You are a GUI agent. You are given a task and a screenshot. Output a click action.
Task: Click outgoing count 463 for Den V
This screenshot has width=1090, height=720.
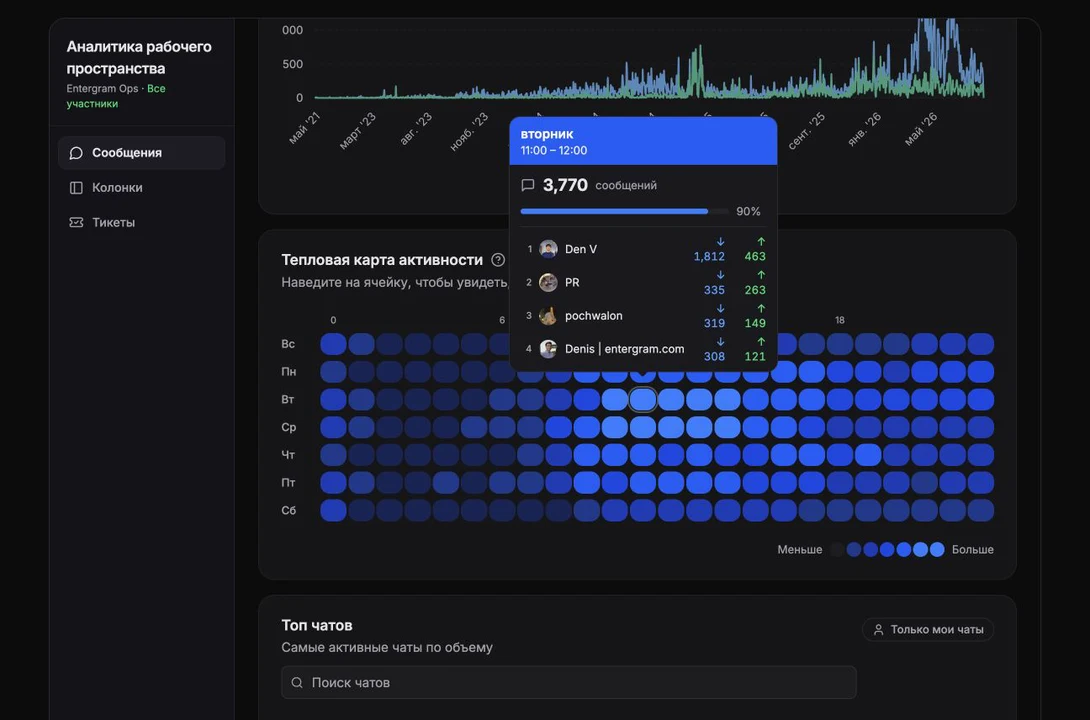[755, 256]
